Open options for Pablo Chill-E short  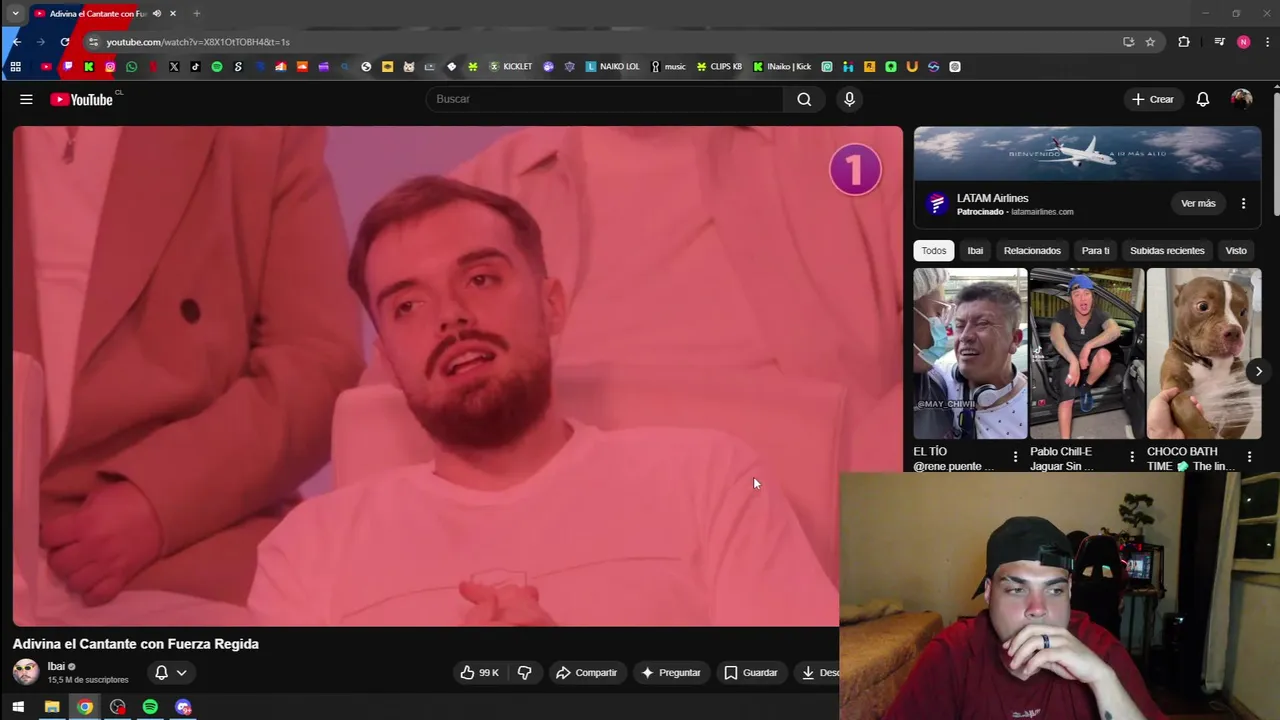1132,457
